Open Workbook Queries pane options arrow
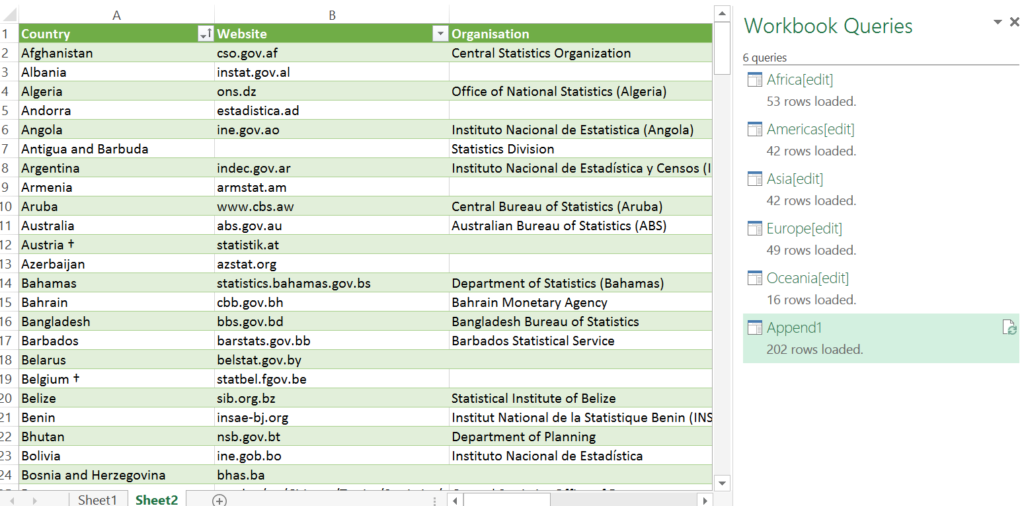This screenshot has height=506, width=1024. point(997,22)
